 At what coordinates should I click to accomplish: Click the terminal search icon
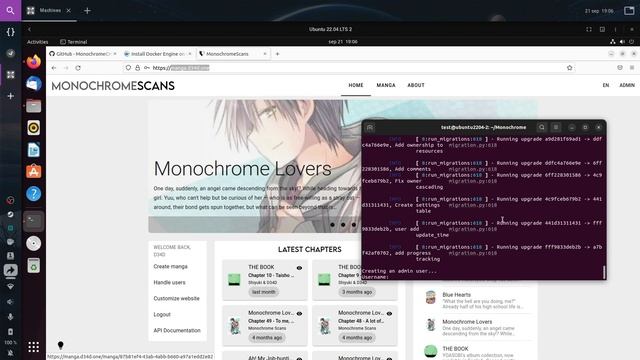point(542,127)
